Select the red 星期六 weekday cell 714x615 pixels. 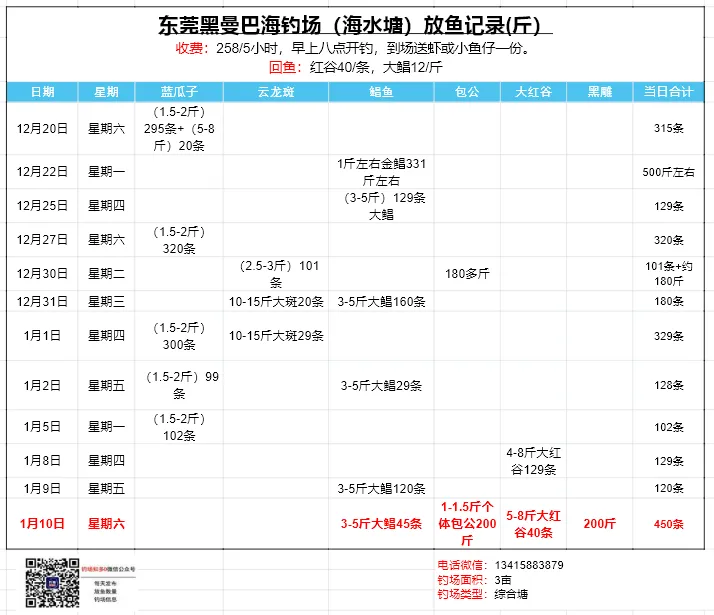click(x=106, y=524)
